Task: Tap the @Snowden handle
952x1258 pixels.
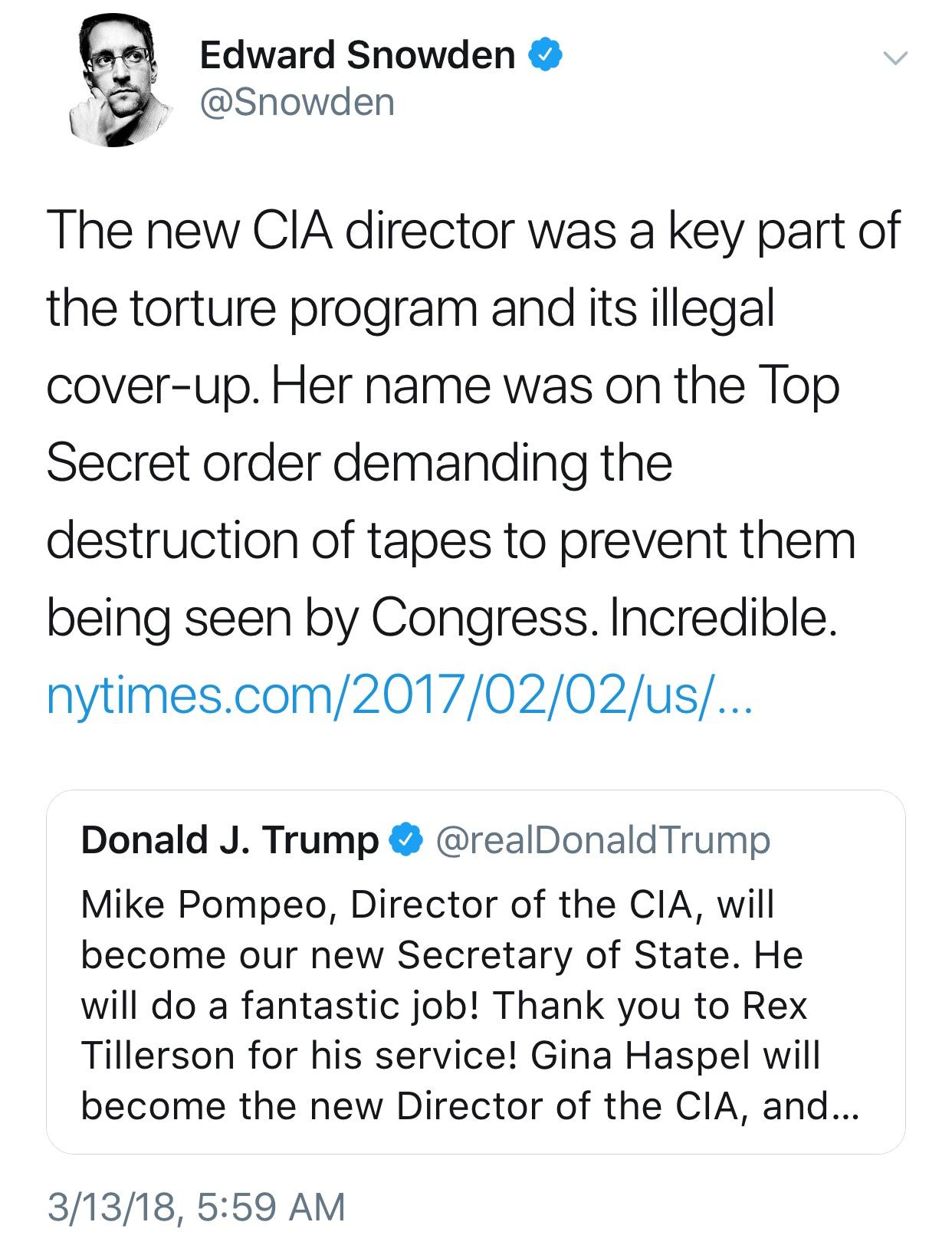Action: coord(297,102)
